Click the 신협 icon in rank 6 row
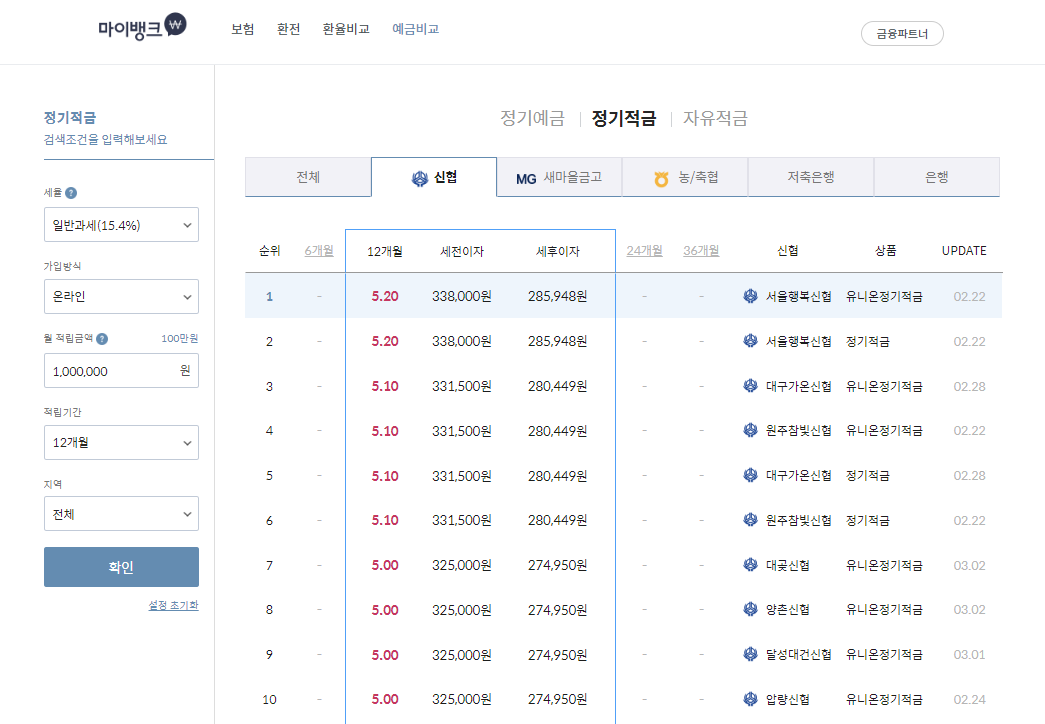Viewport: 1045px width, 724px height. 750,519
